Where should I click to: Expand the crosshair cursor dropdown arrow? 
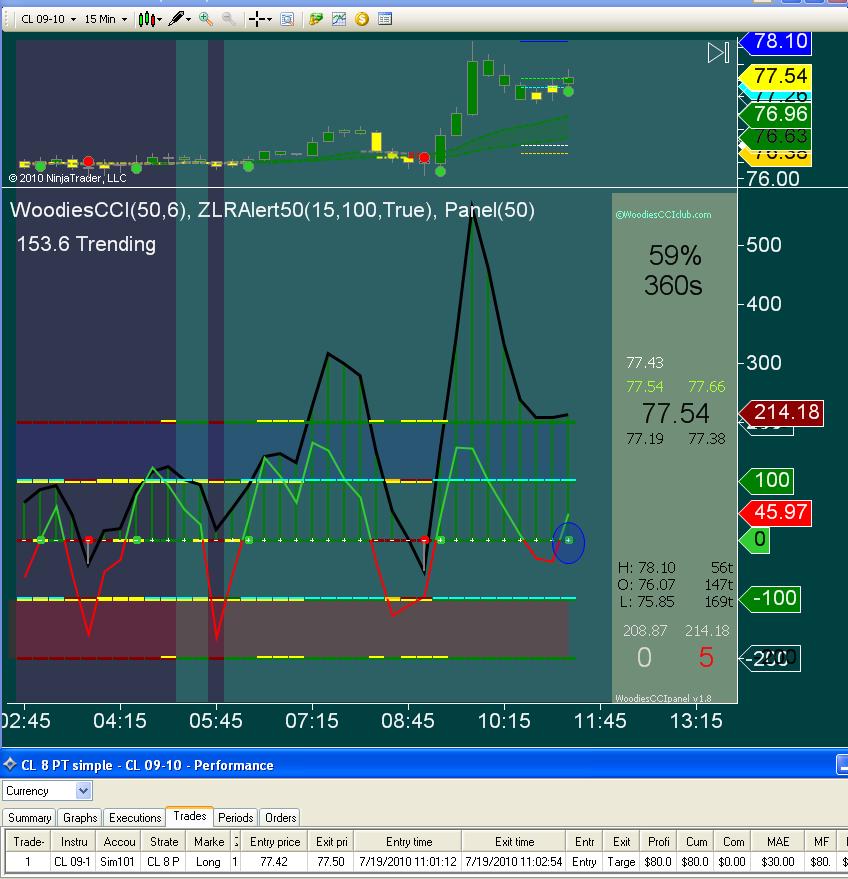[x=270, y=20]
